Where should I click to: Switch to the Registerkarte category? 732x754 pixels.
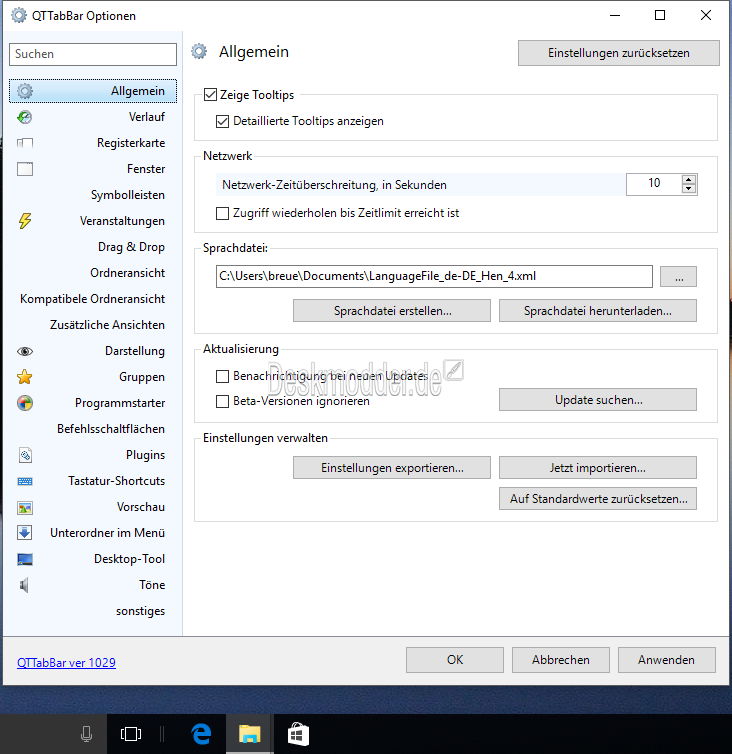click(x=130, y=143)
